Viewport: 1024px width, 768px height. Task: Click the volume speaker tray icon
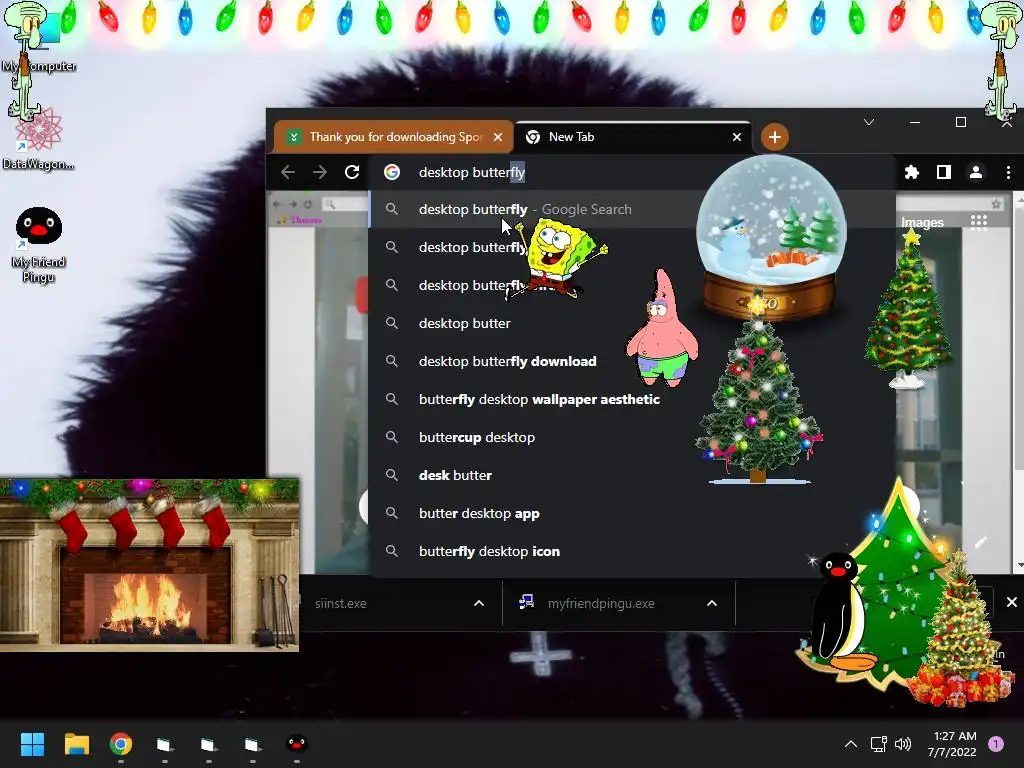pos(903,744)
